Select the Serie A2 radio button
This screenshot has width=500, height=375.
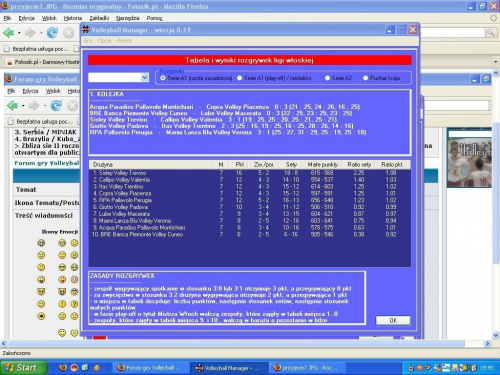tap(327, 78)
